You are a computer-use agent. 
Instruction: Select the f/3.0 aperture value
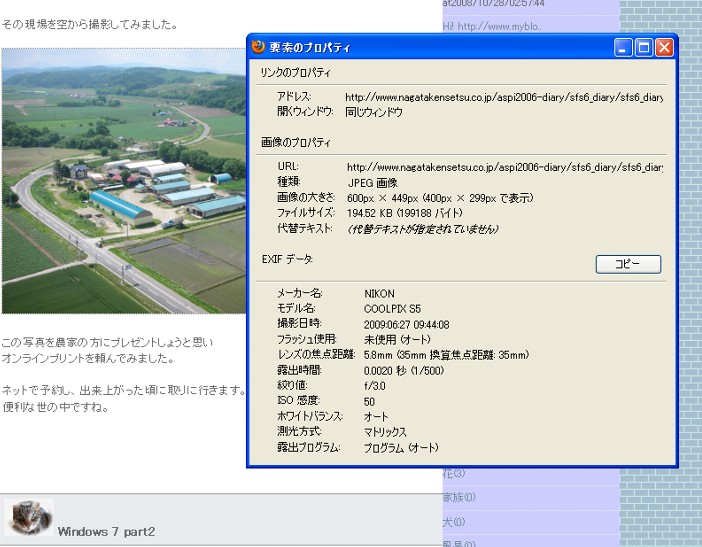click(375, 386)
